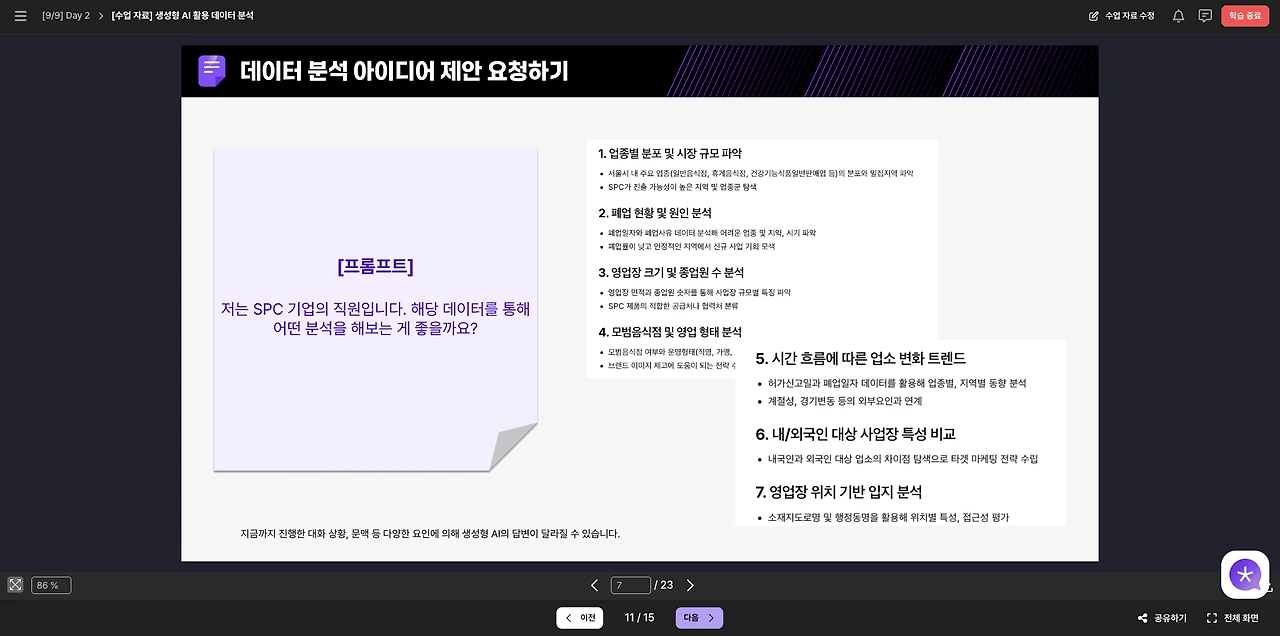
Task: Go to previous slide page arrow
Action: (594, 585)
